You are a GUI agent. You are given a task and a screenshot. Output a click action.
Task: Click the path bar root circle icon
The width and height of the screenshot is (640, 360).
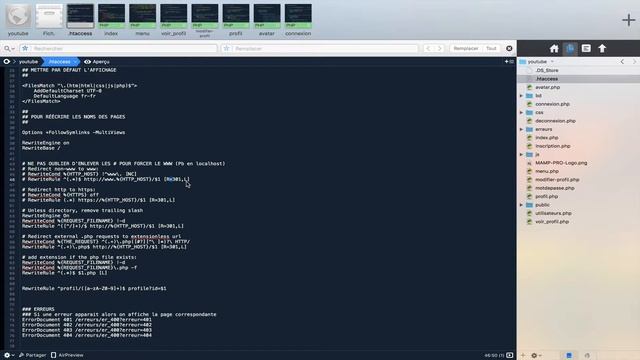(x=7, y=62)
